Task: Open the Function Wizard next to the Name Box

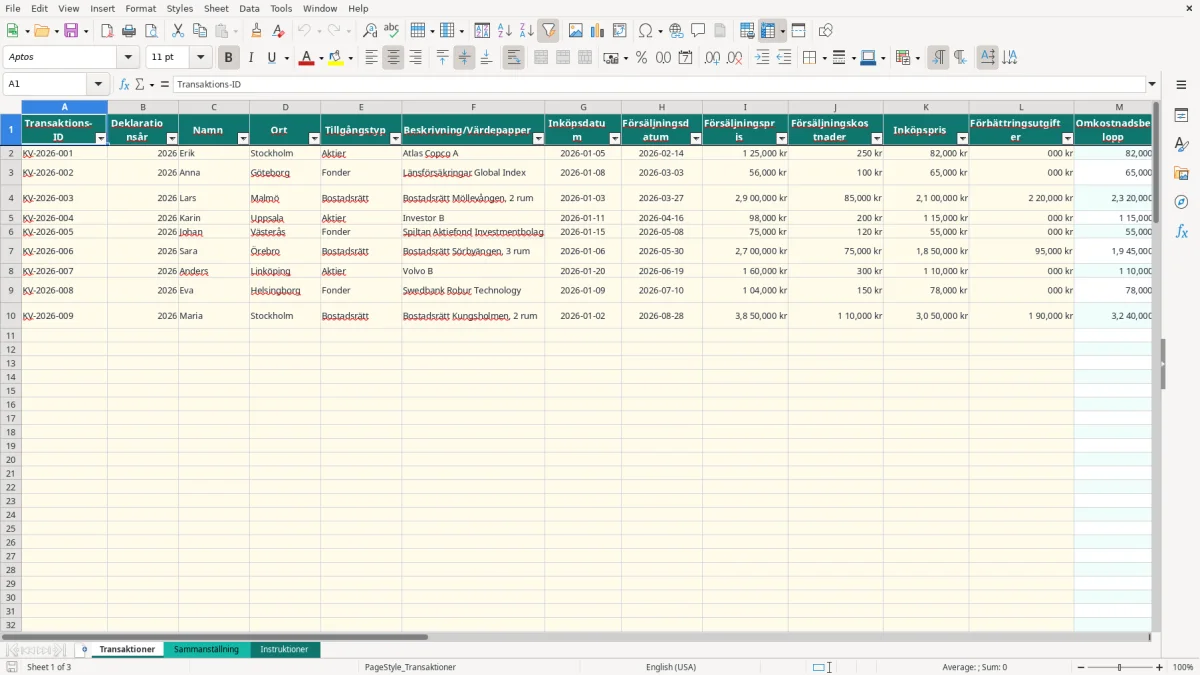Action: [x=125, y=85]
